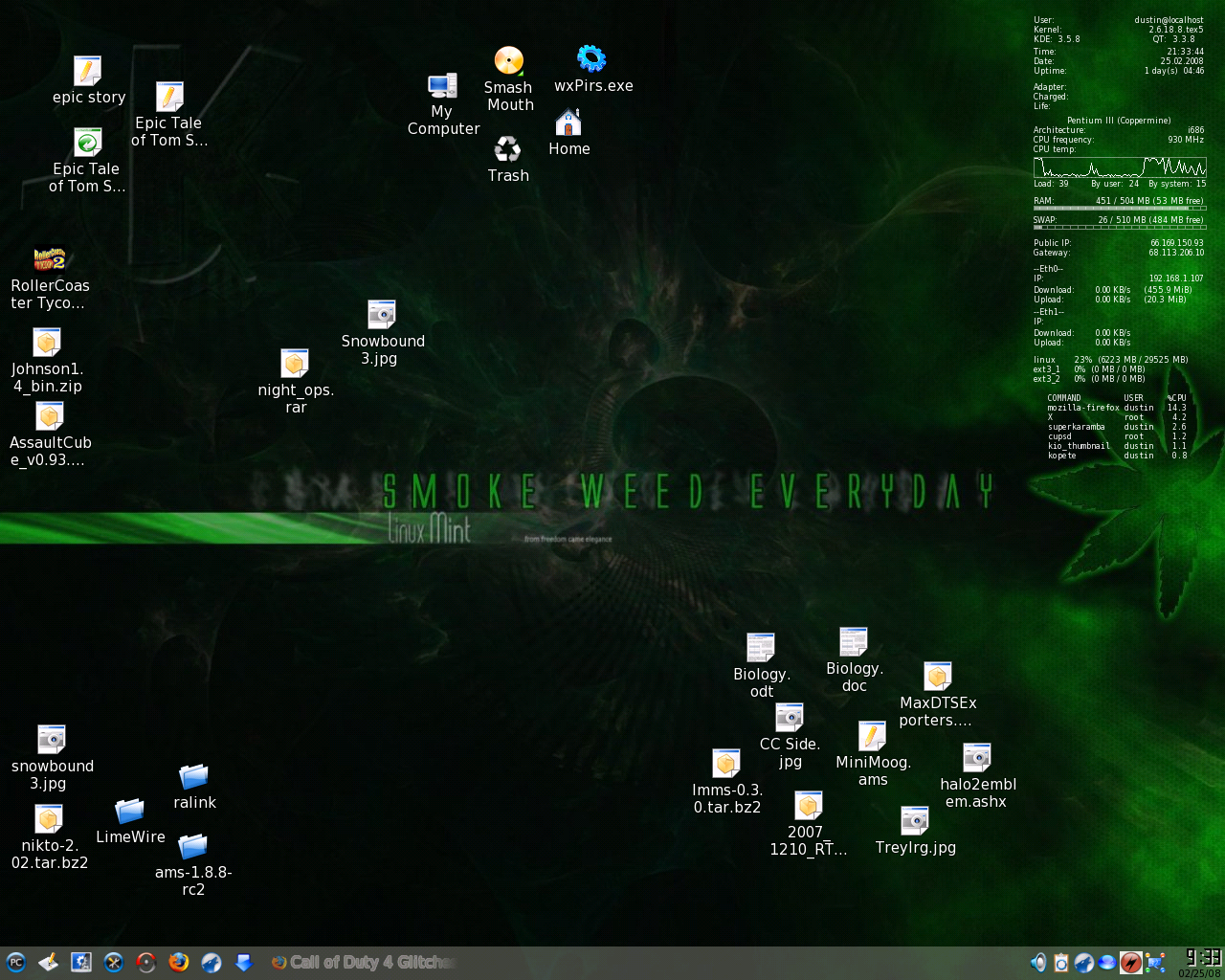Open the network connections tray icon

pos(1155,963)
